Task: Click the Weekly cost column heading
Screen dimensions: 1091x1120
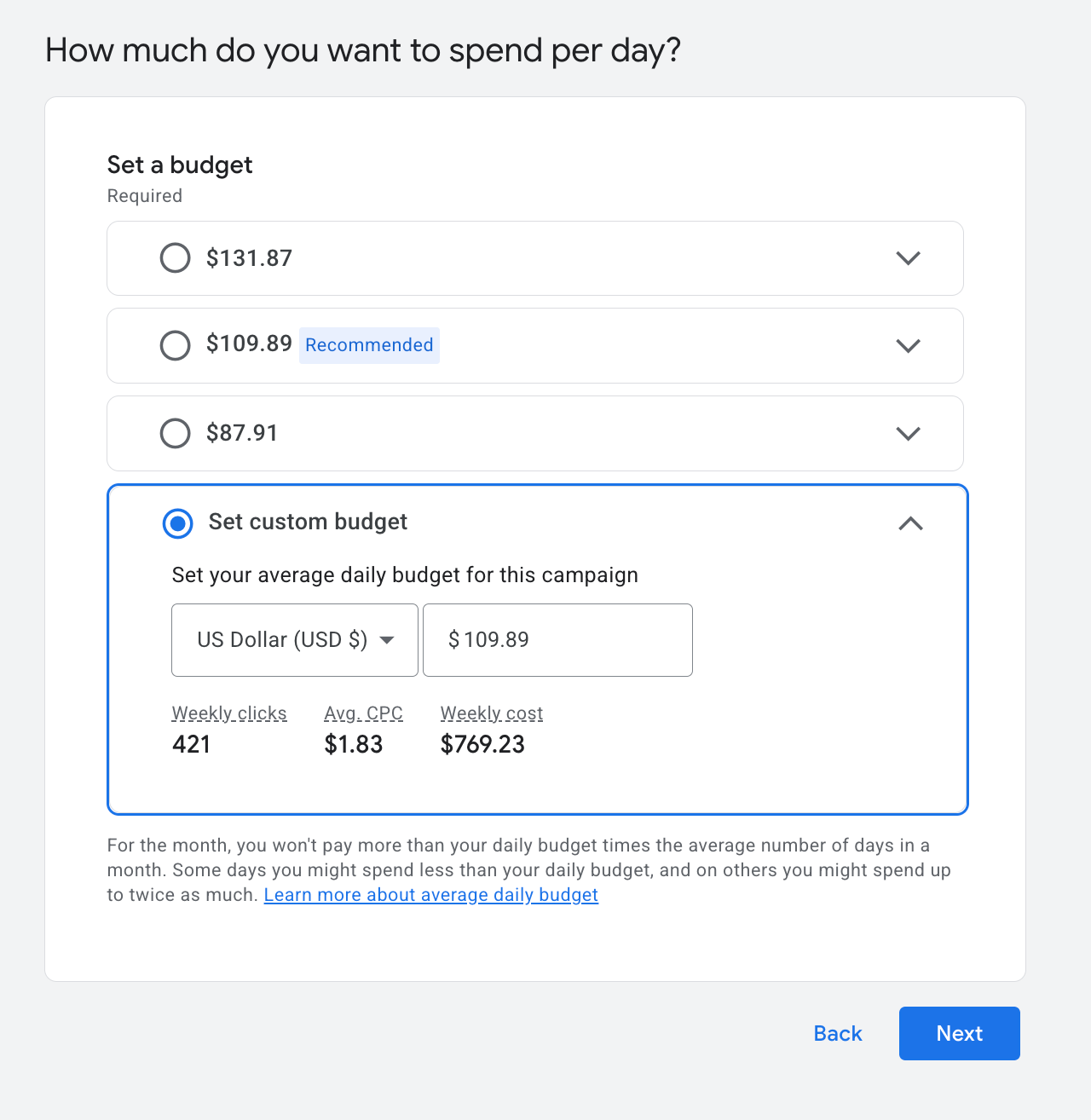Action: (x=491, y=713)
